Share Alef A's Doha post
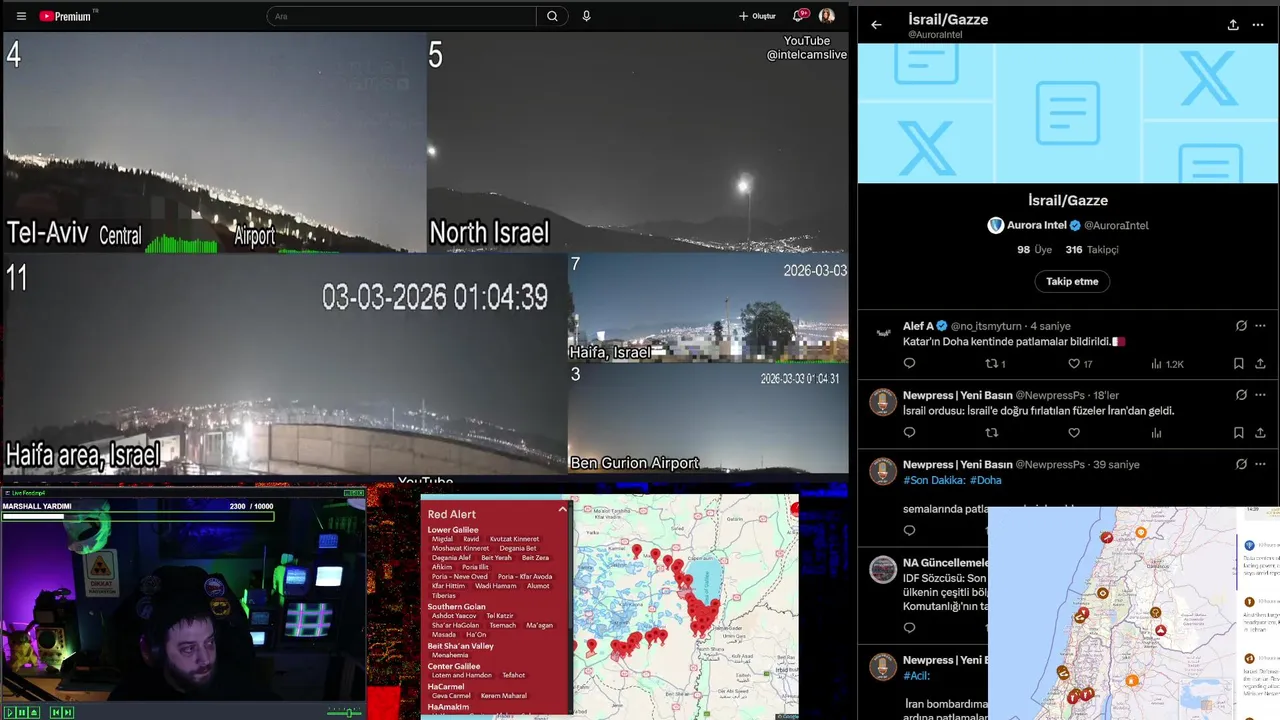This screenshot has width=1280, height=720. [x=1260, y=364]
